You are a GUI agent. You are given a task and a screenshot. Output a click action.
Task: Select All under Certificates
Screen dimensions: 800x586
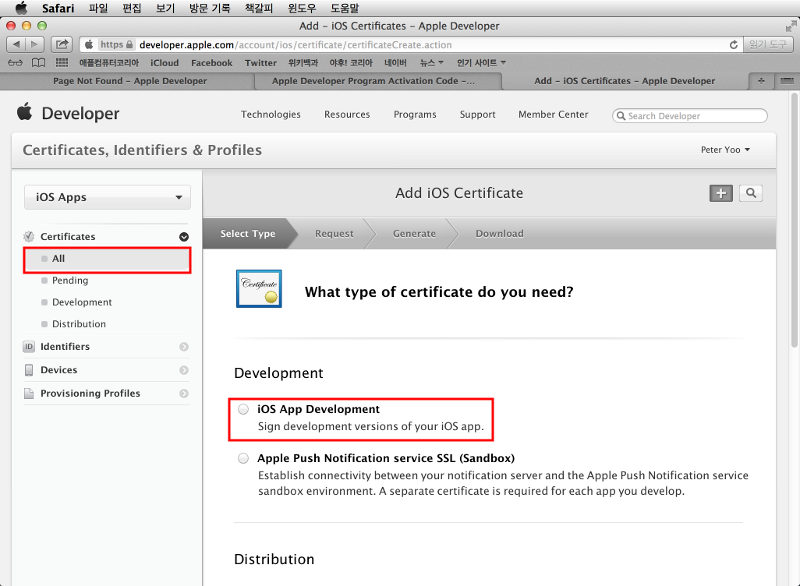click(x=107, y=259)
